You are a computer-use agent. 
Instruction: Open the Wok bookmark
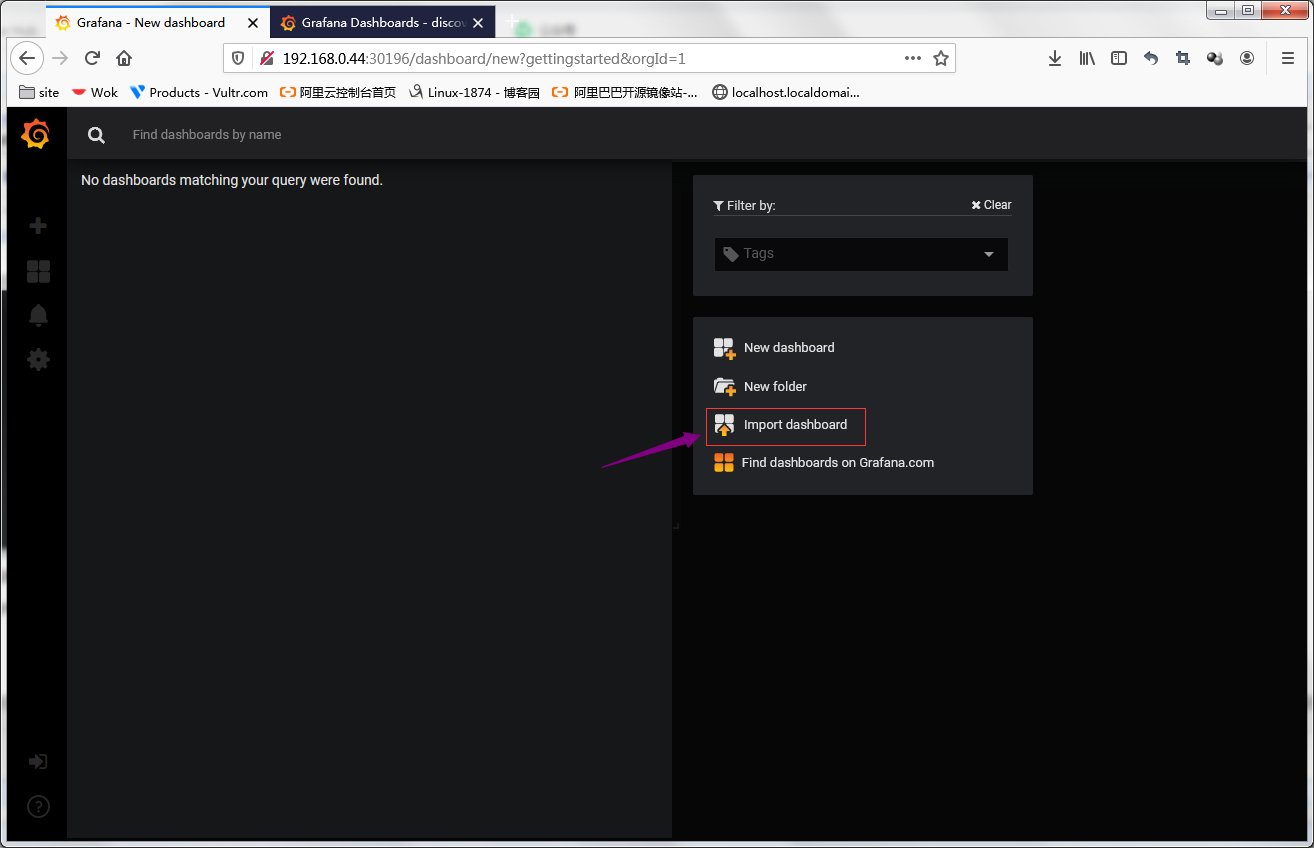pos(94,92)
